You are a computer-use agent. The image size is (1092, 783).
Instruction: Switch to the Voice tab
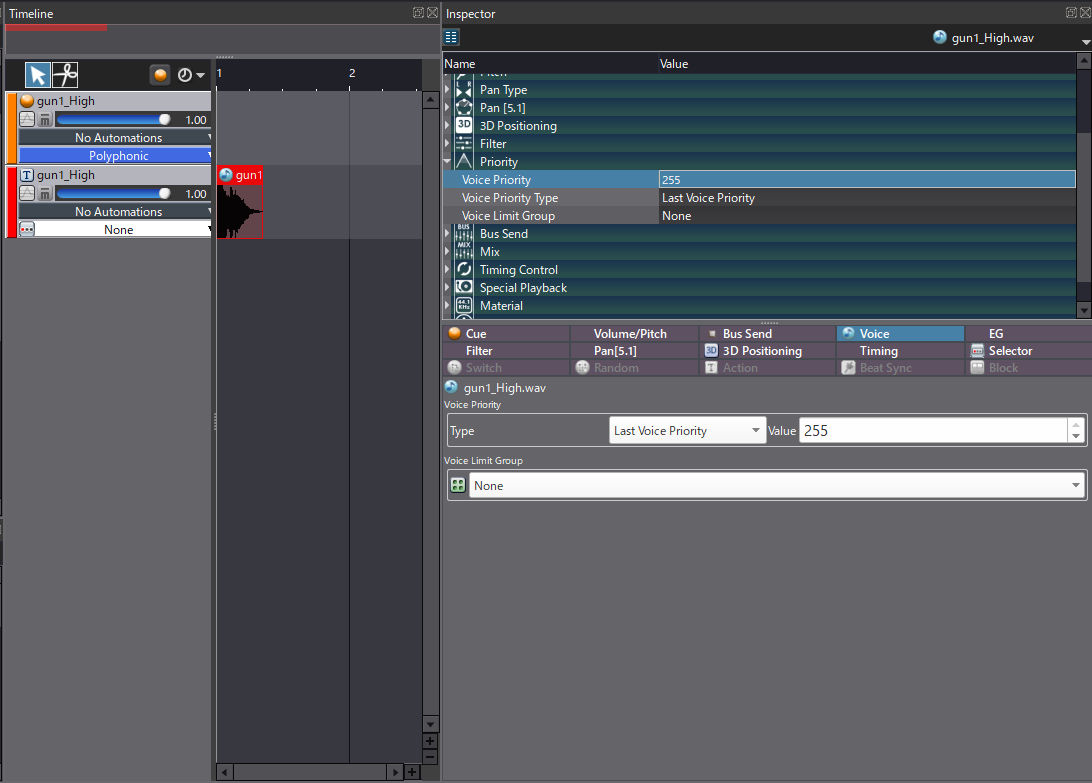coord(900,334)
